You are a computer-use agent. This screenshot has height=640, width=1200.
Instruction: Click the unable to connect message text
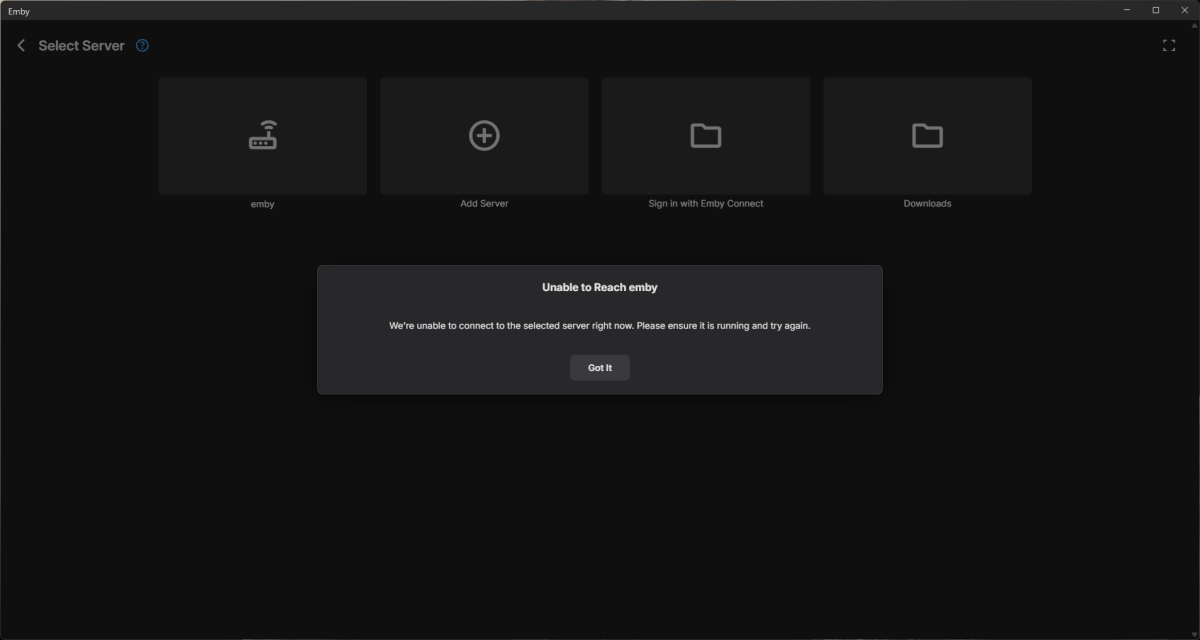click(600, 326)
